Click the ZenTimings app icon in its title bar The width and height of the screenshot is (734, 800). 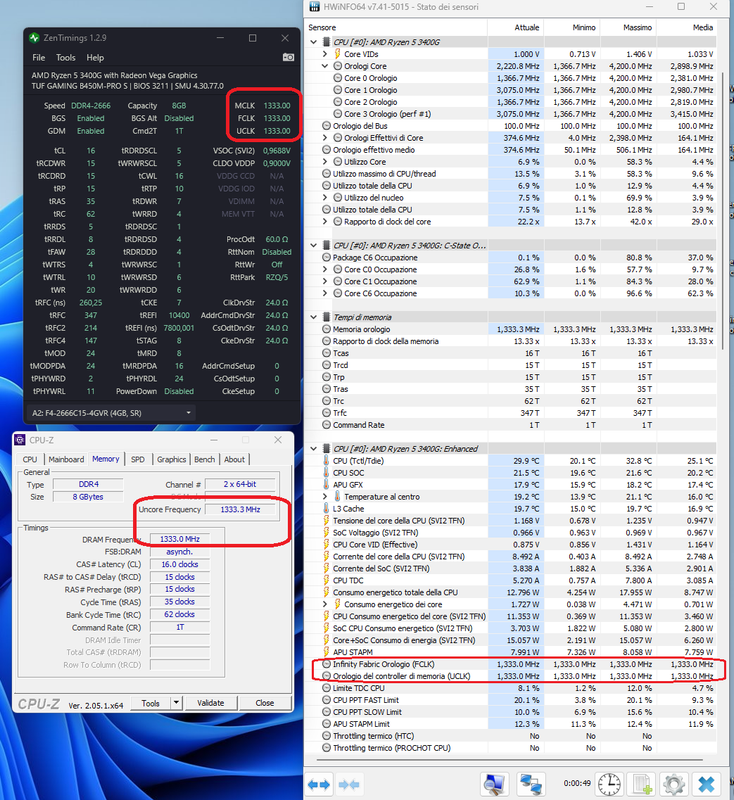click(x=35, y=38)
